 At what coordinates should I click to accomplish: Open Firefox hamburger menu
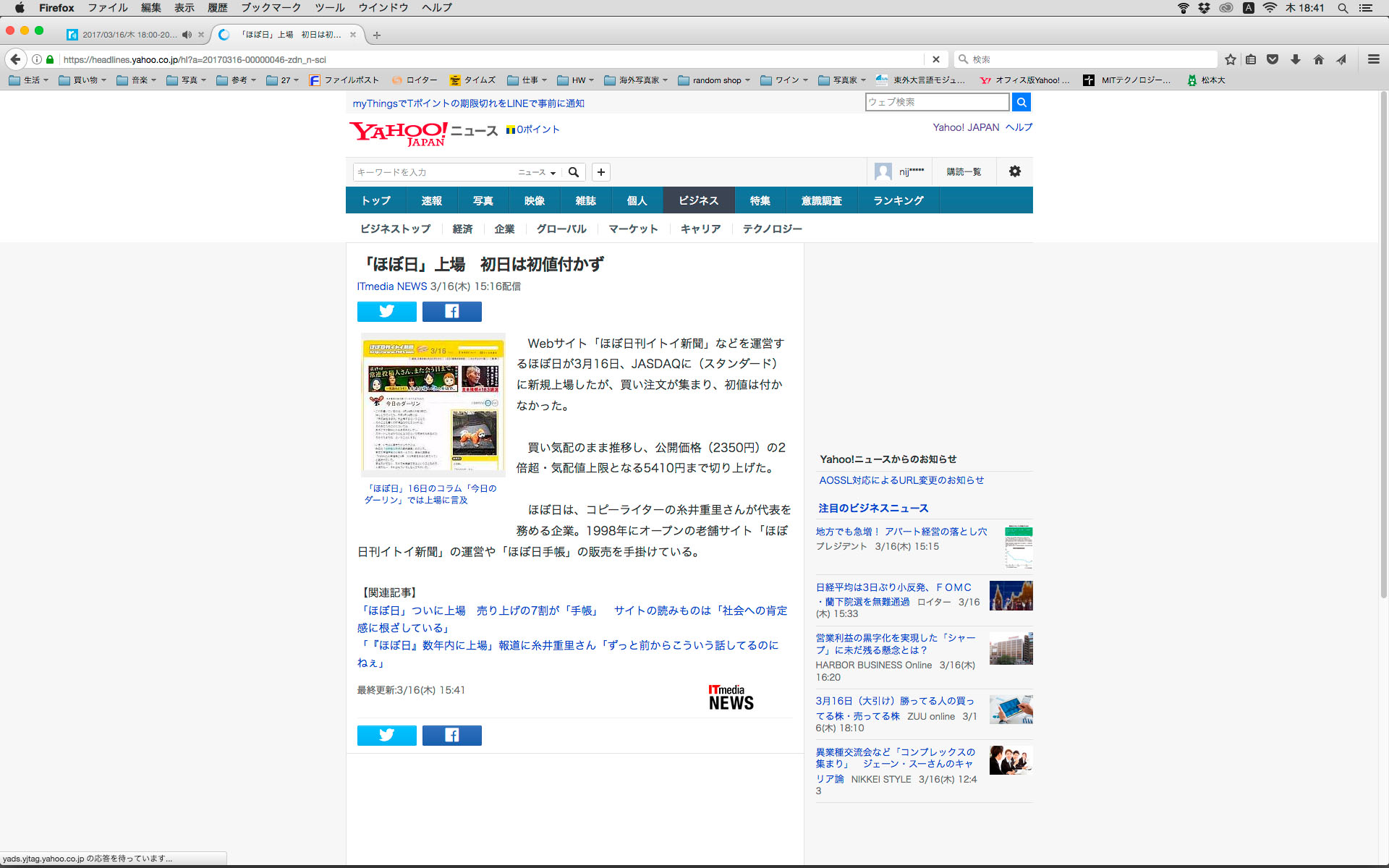(1373, 59)
